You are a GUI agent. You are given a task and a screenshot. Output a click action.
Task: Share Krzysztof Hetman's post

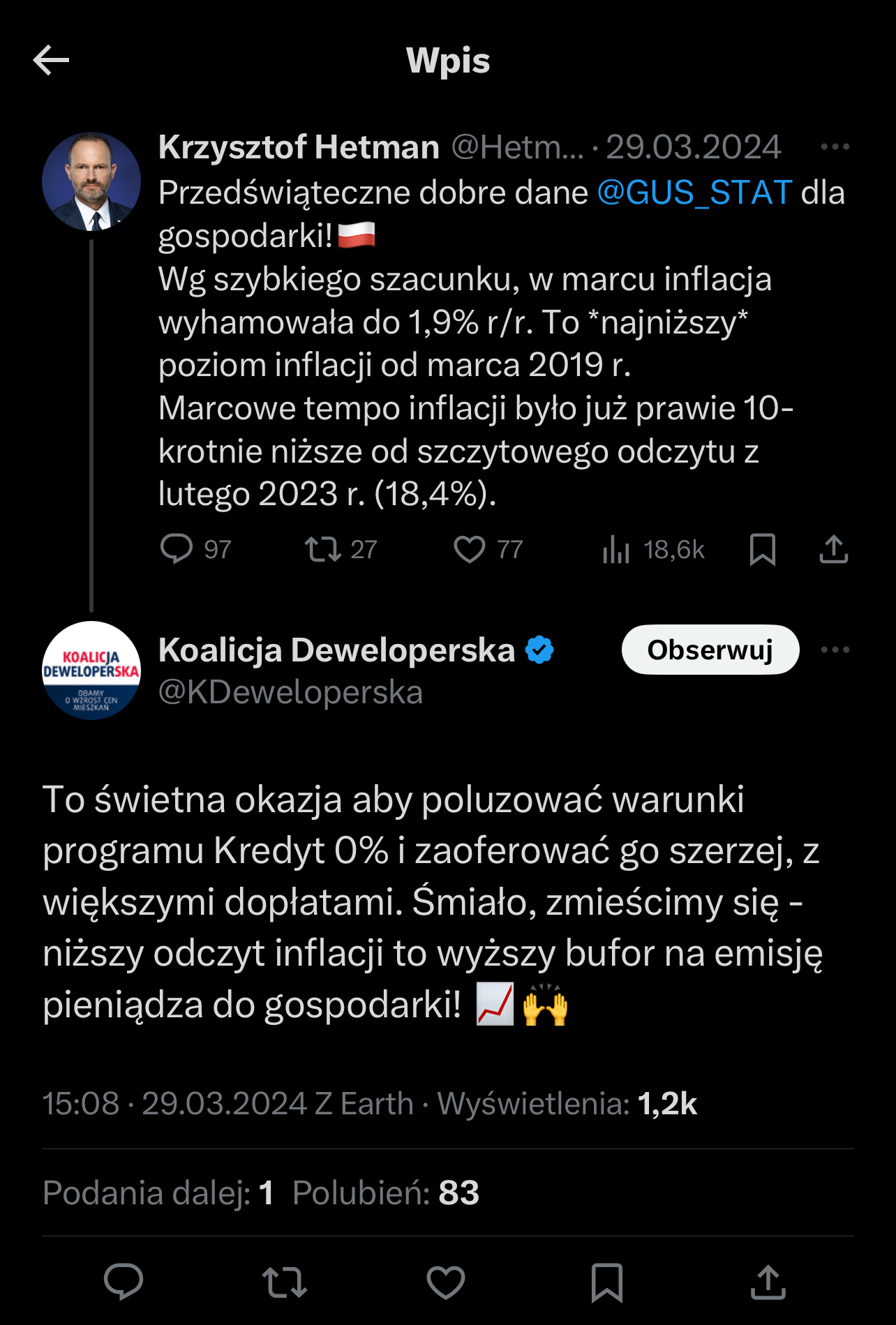[x=833, y=549]
